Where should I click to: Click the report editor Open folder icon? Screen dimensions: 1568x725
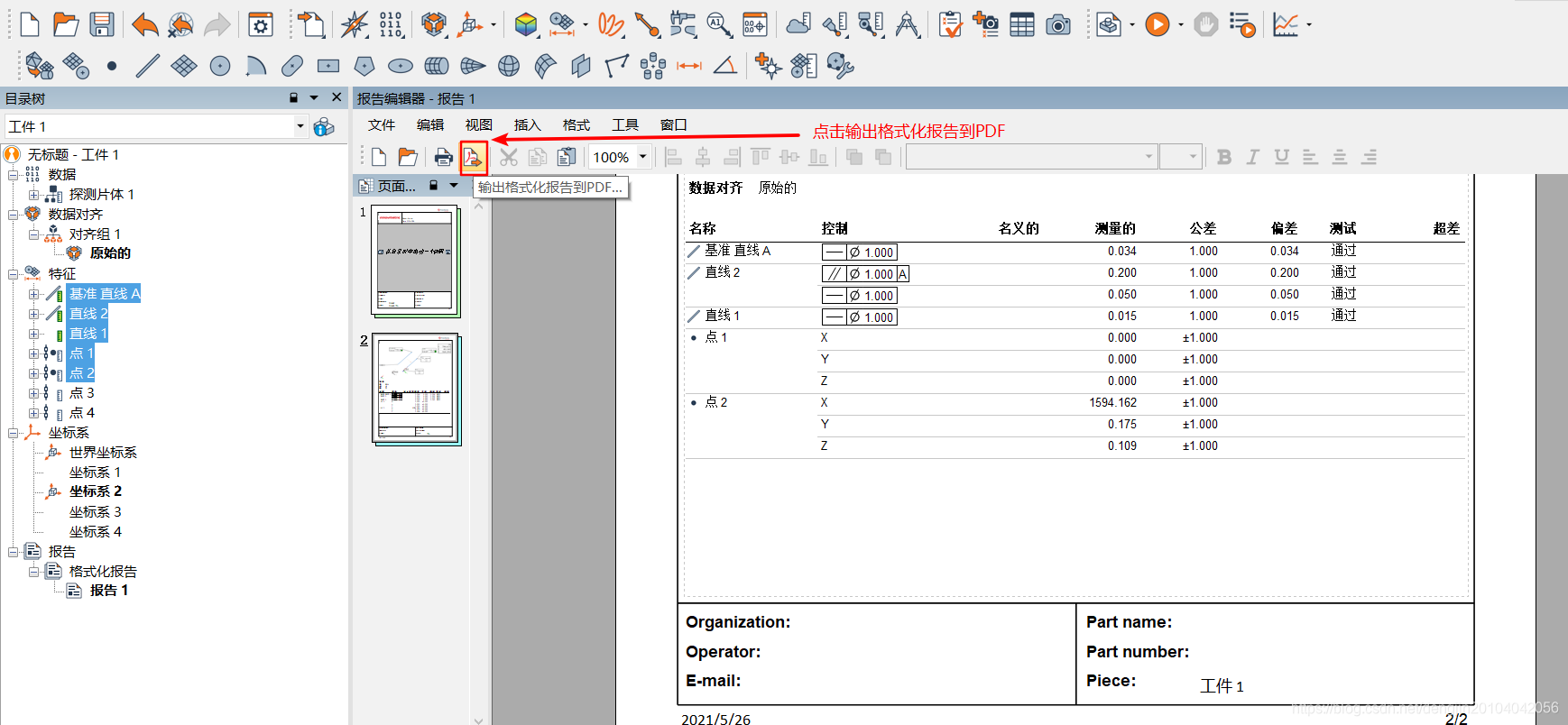point(408,158)
